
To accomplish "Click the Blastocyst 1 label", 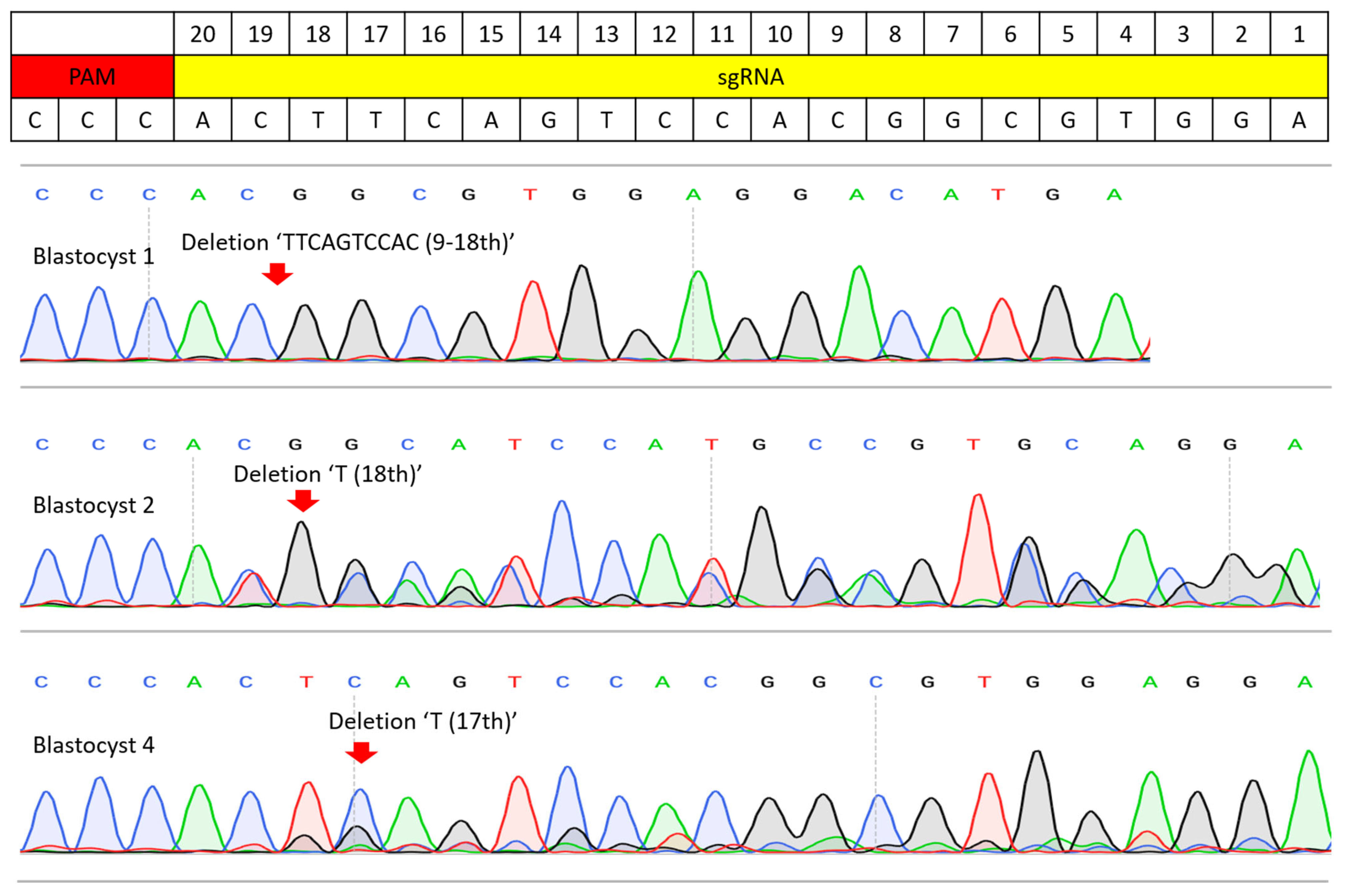I will [93, 256].
